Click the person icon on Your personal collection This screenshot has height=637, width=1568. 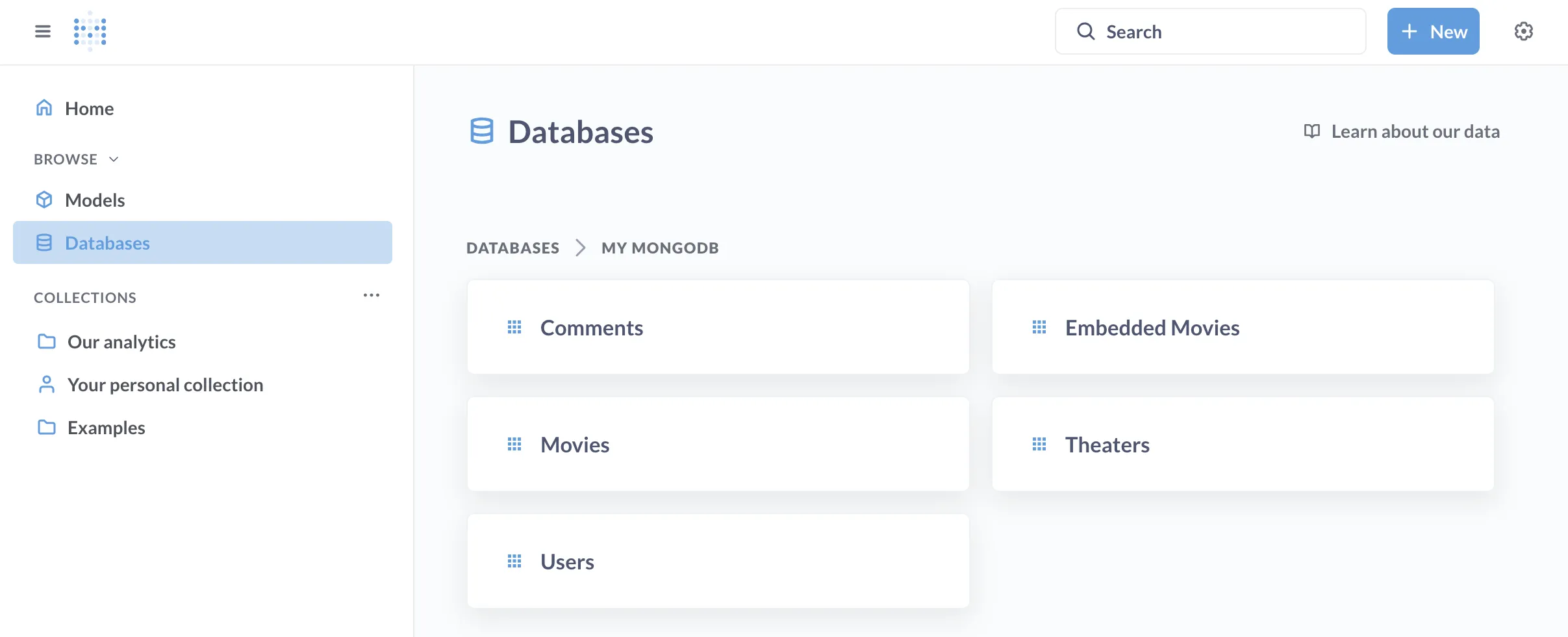[45, 384]
